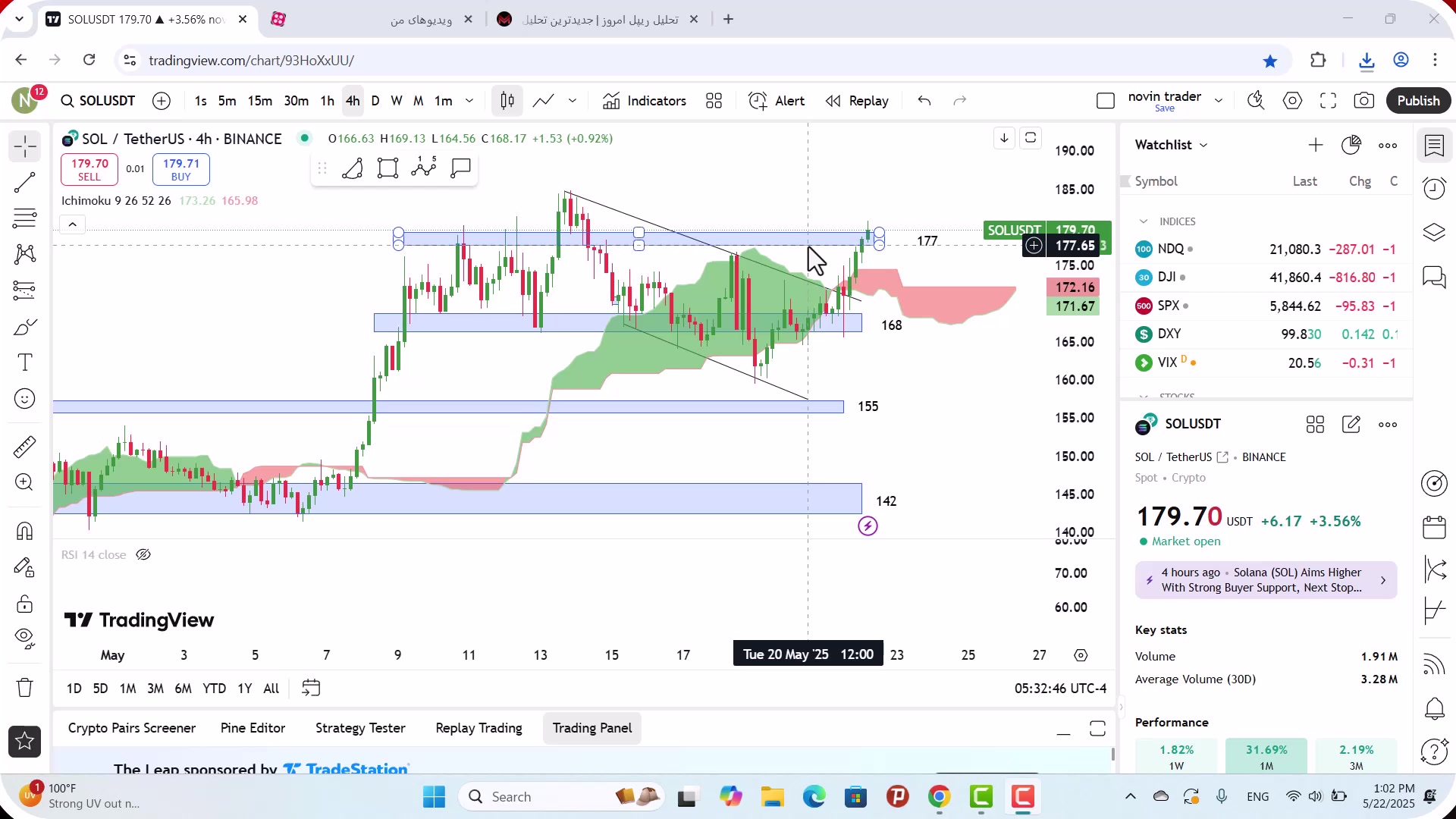
Task: Start bar Replay mode
Action: coord(857,101)
